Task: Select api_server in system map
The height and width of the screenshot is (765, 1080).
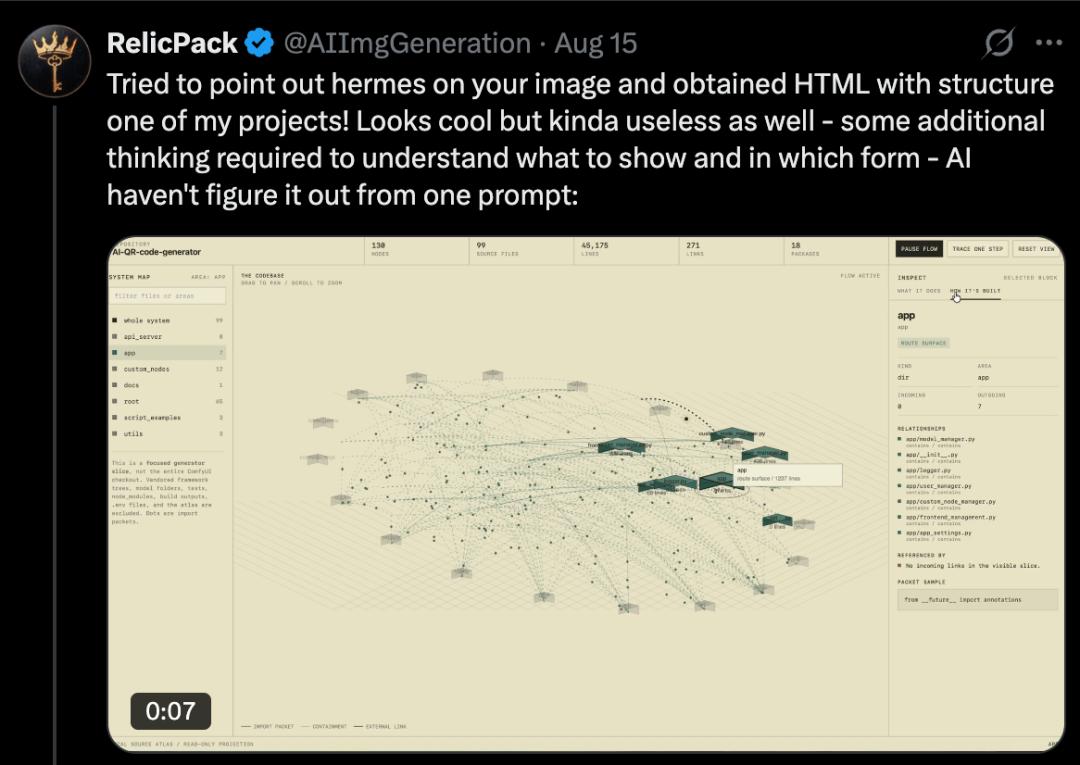Action: point(167,337)
